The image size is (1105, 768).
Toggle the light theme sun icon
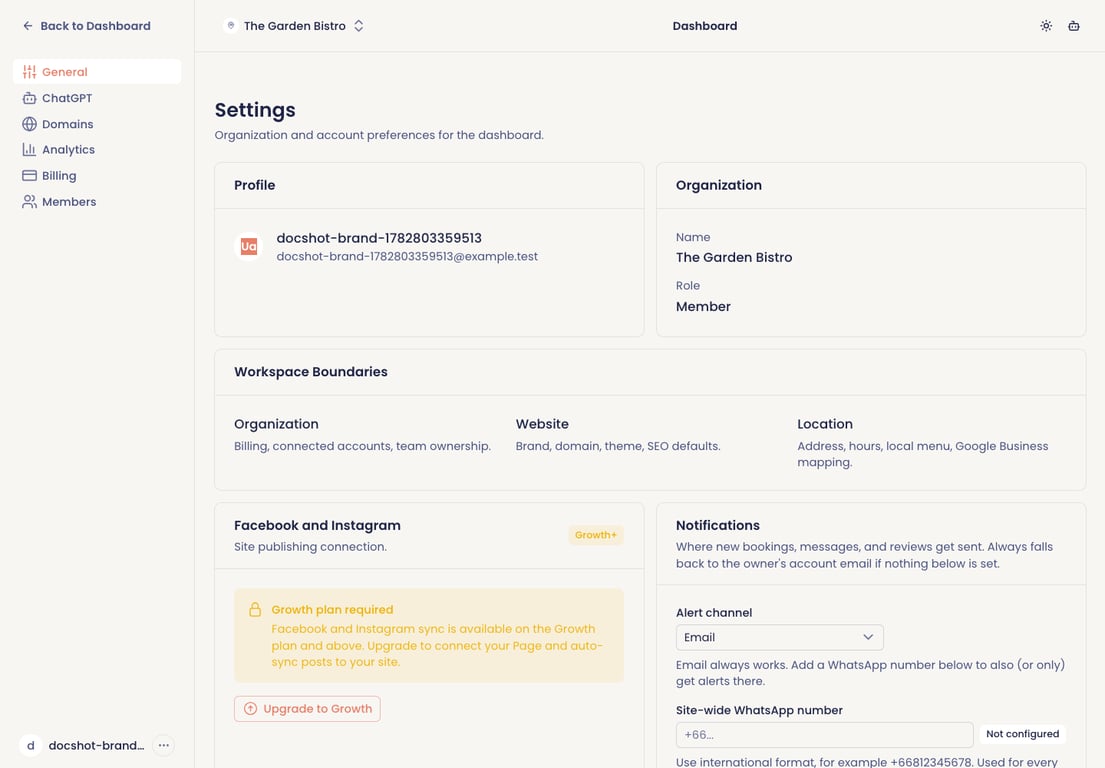1046,26
